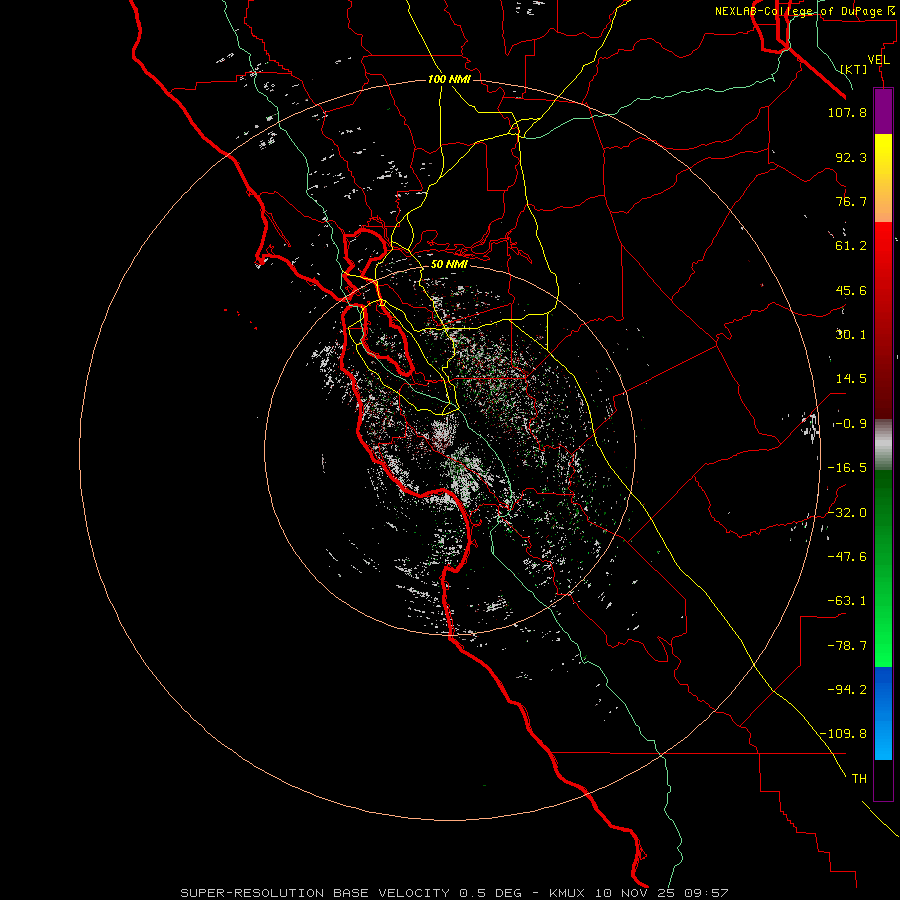Click the -16.5 legend value

(847, 468)
